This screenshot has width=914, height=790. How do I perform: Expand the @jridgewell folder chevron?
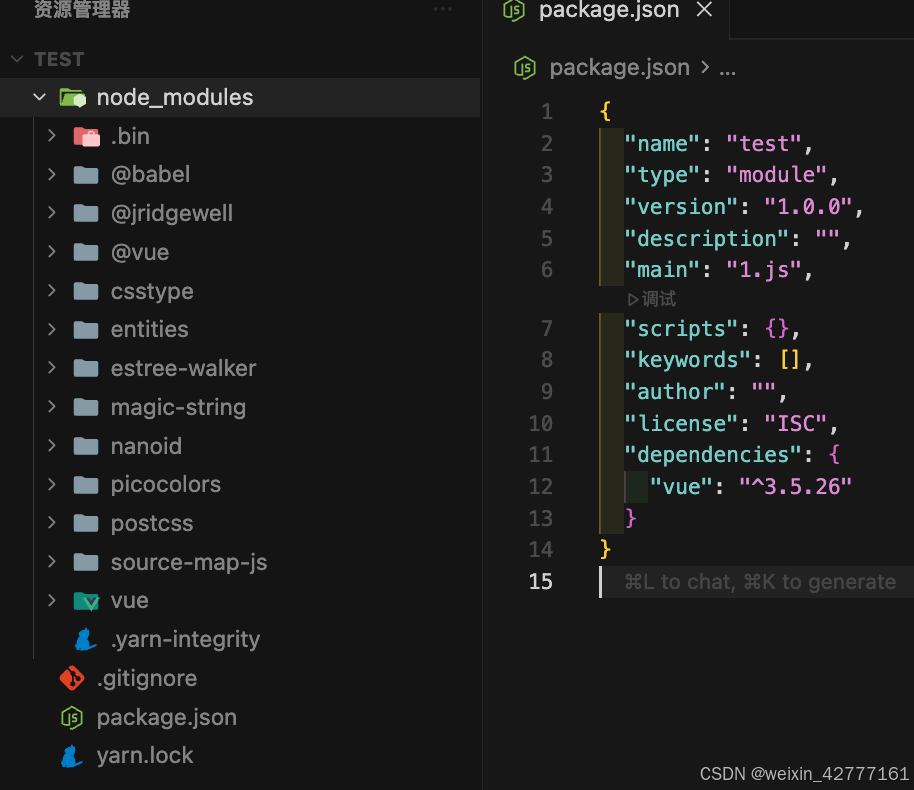[x=52, y=213]
